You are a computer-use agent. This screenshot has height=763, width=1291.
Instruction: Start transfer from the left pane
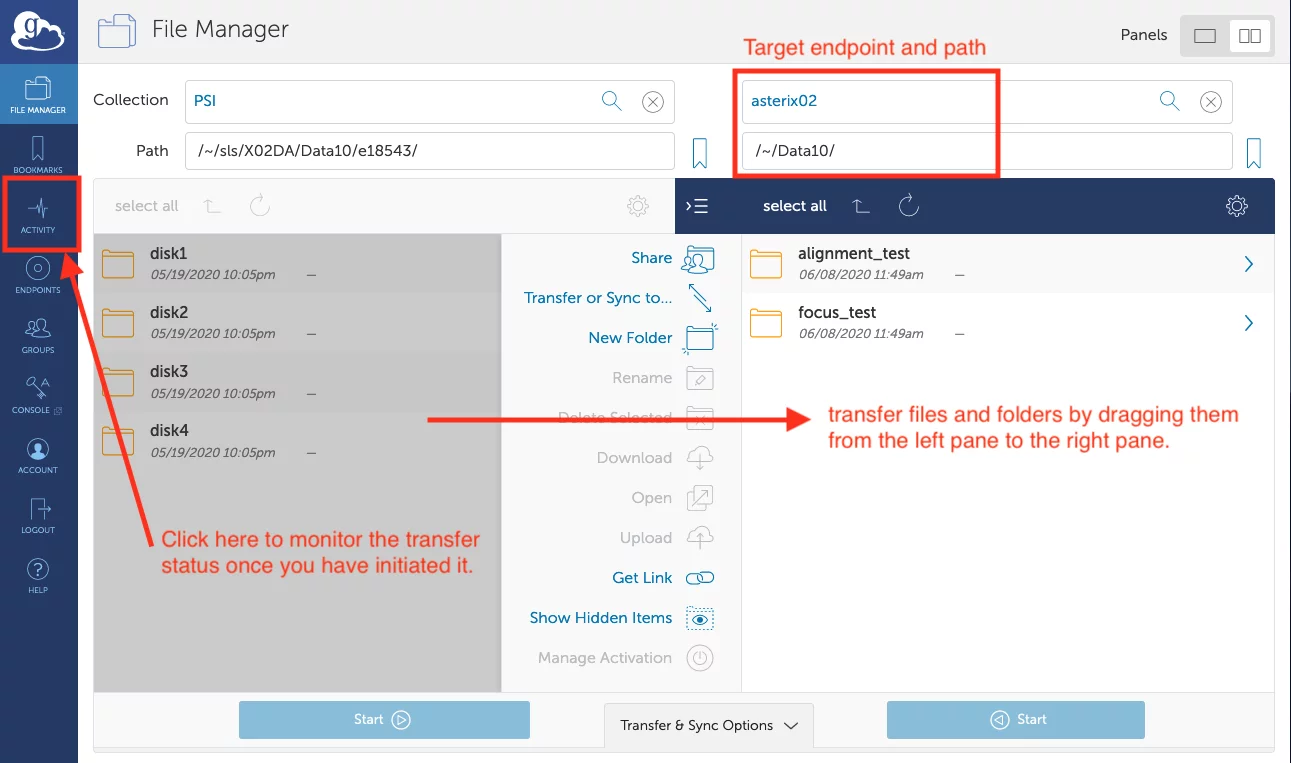(384, 719)
